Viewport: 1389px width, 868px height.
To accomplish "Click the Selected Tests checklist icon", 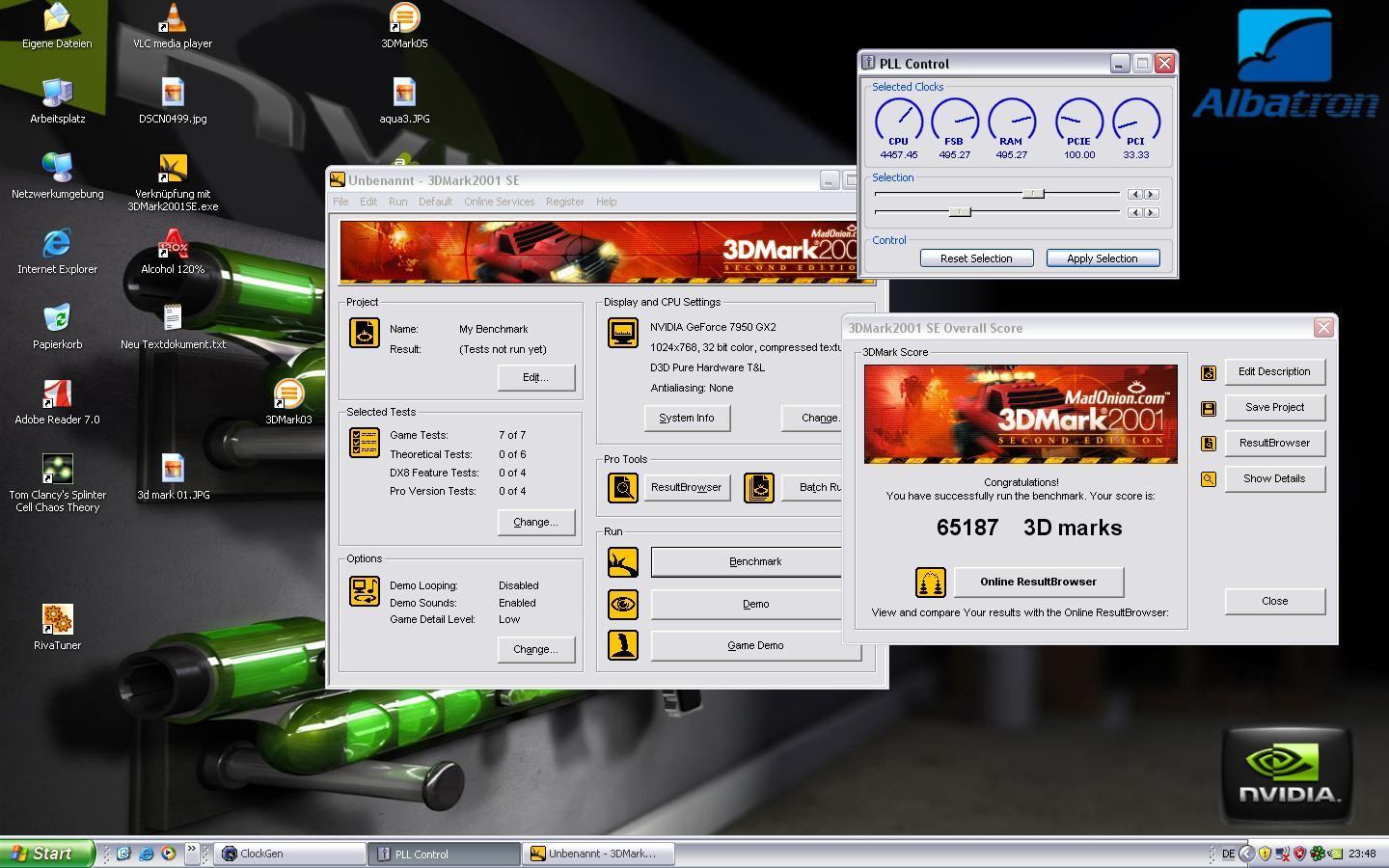I will 365,443.
